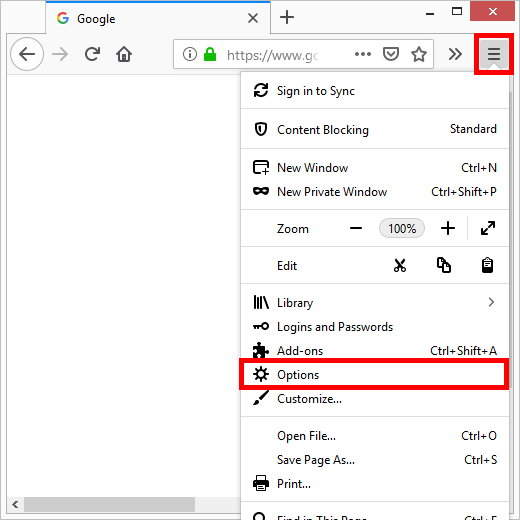This screenshot has width=520, height=520.
Task: Click the forward navigation arrow
Action: tap(60, 54)
